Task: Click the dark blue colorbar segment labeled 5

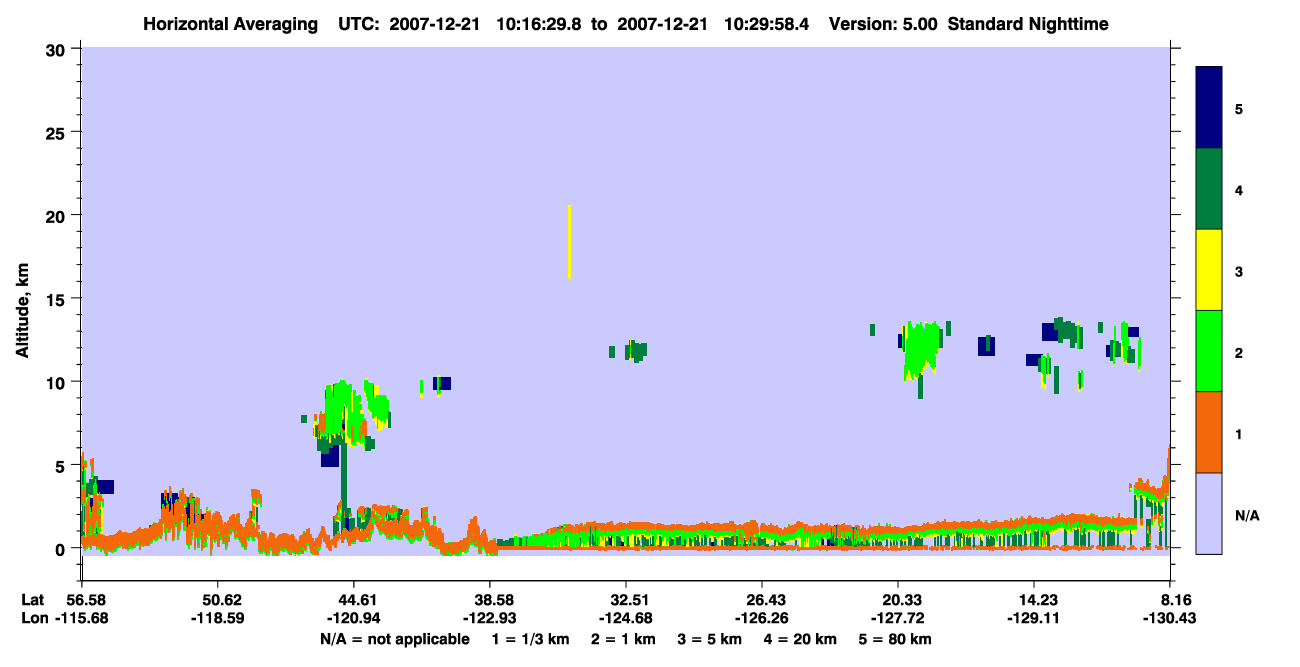Action: click(x=1209, y=108)
